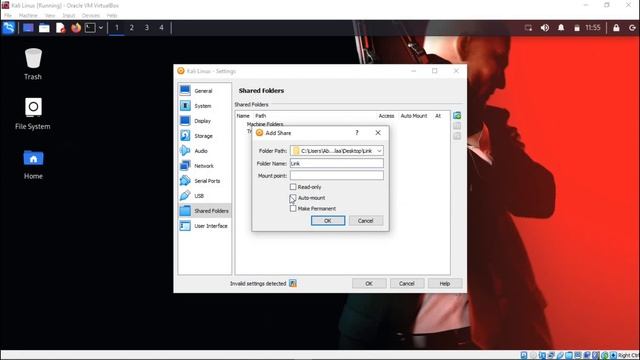Click the volume speaker icon in Kali panel
This screenshot has width=640, height=360.
[544, 28]
